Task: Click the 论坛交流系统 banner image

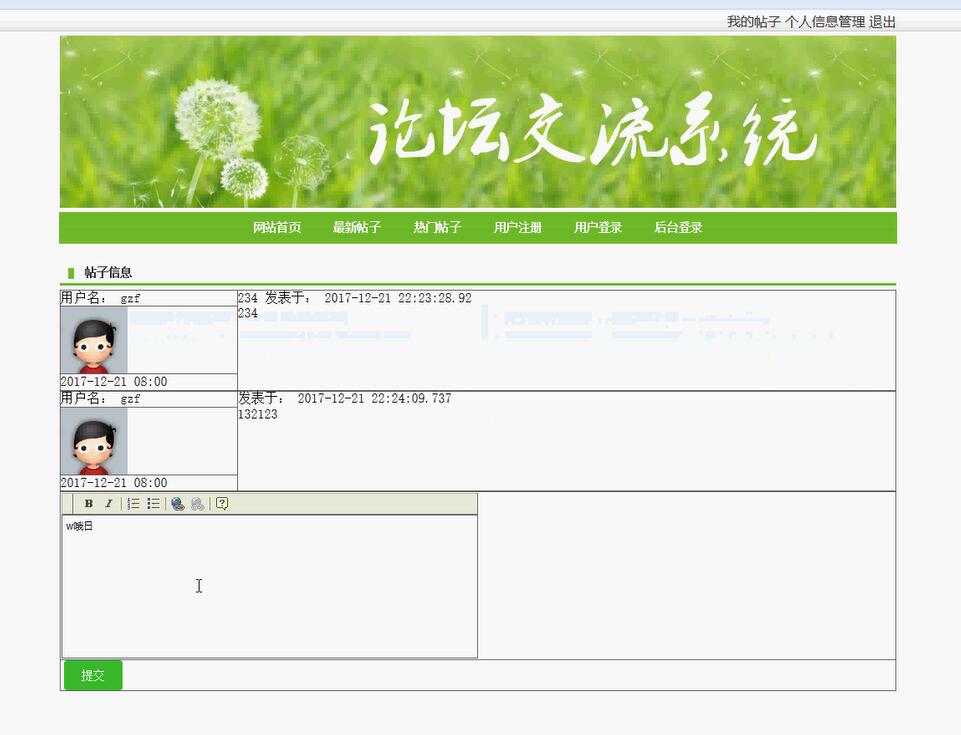Action: (x=477, y=121)
